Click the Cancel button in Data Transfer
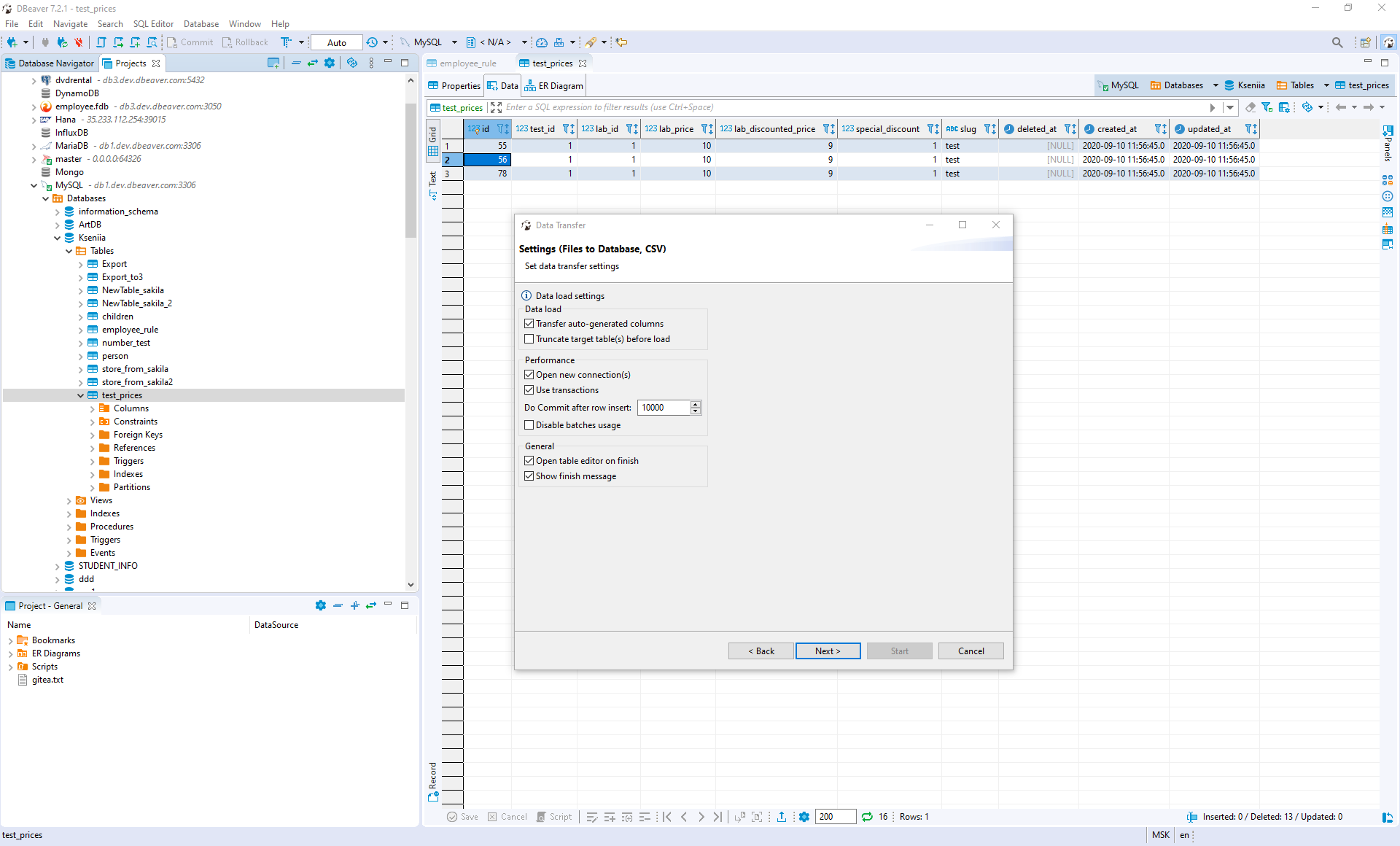 [971, 651]
